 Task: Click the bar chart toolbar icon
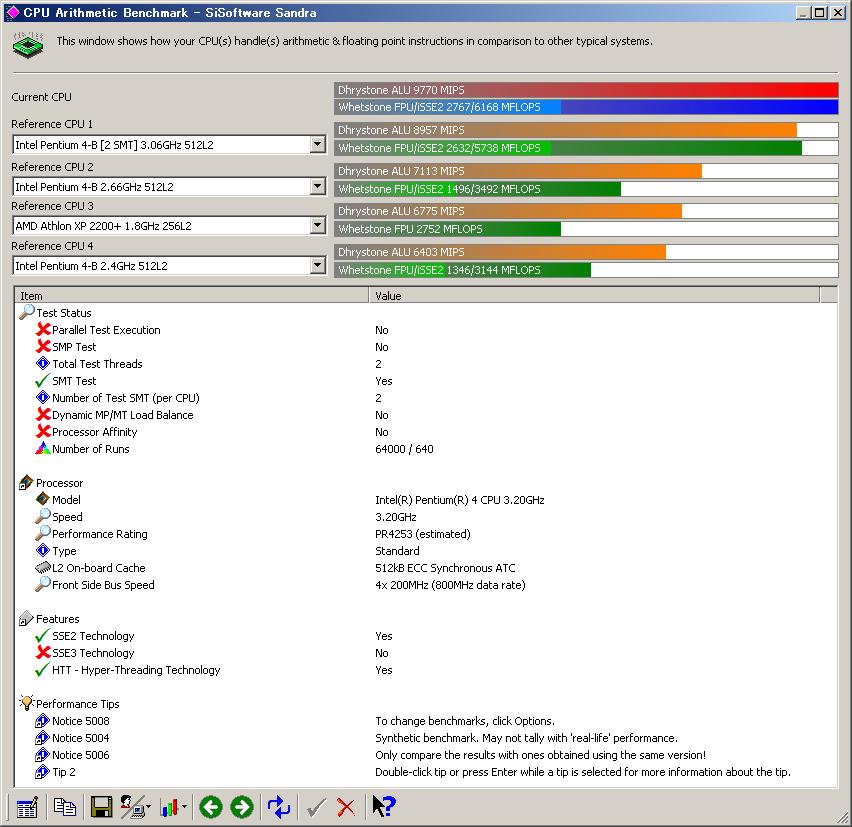coord(170,807)
